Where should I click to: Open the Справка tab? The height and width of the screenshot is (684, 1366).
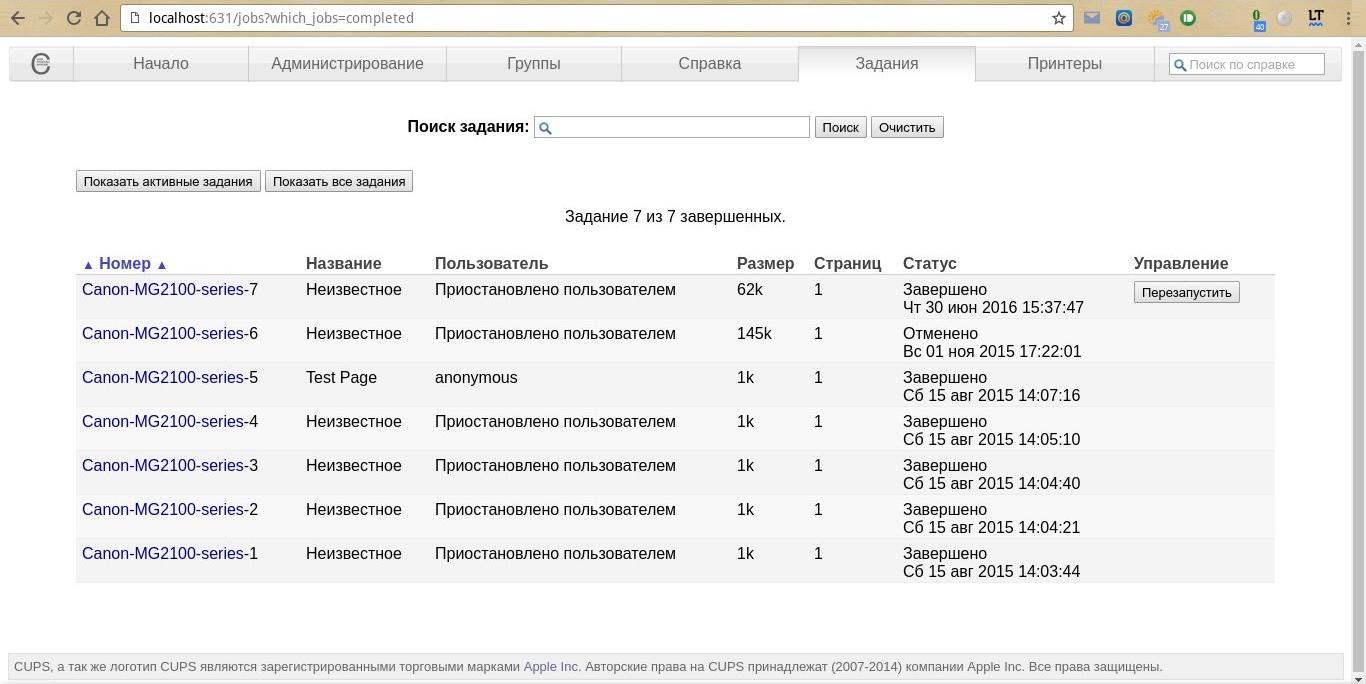pos(709,64)
